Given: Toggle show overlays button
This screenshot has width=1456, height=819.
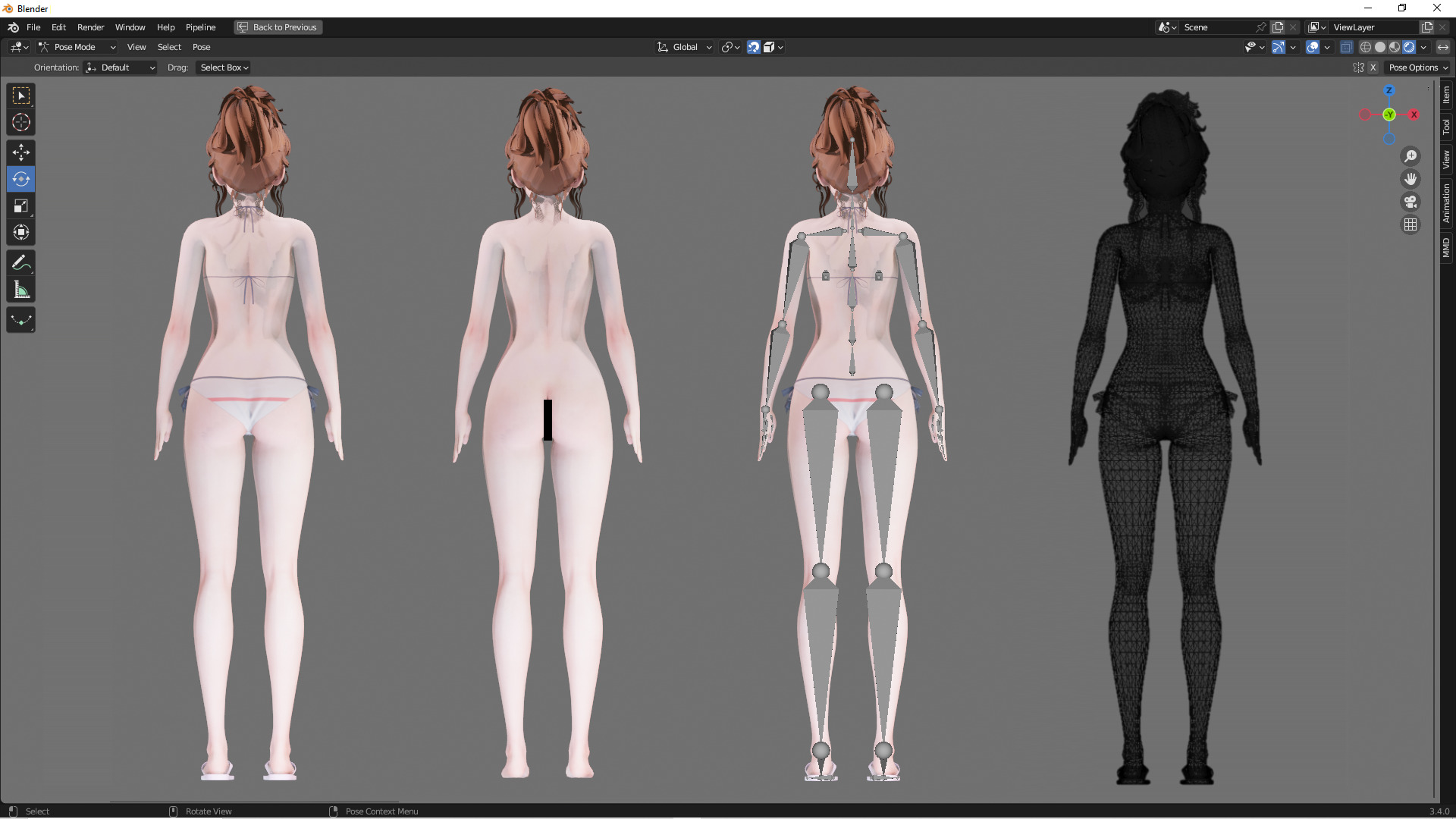Looking at the screenshot, I should click(x=1313, y=47).
